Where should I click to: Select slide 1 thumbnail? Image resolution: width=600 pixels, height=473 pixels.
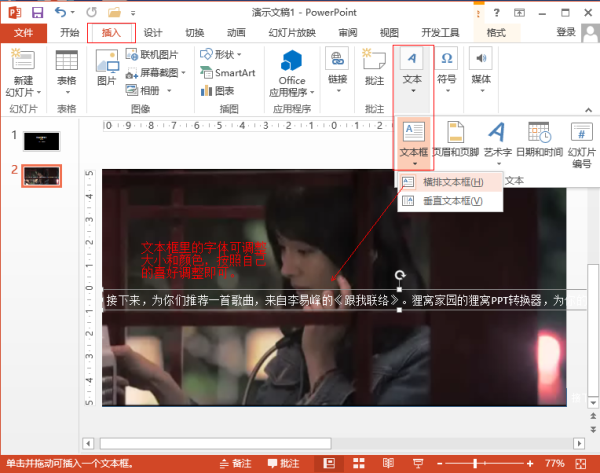[41, 141]
